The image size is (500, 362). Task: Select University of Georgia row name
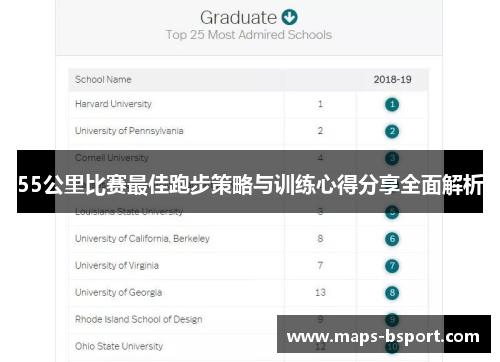coord(118,292)
